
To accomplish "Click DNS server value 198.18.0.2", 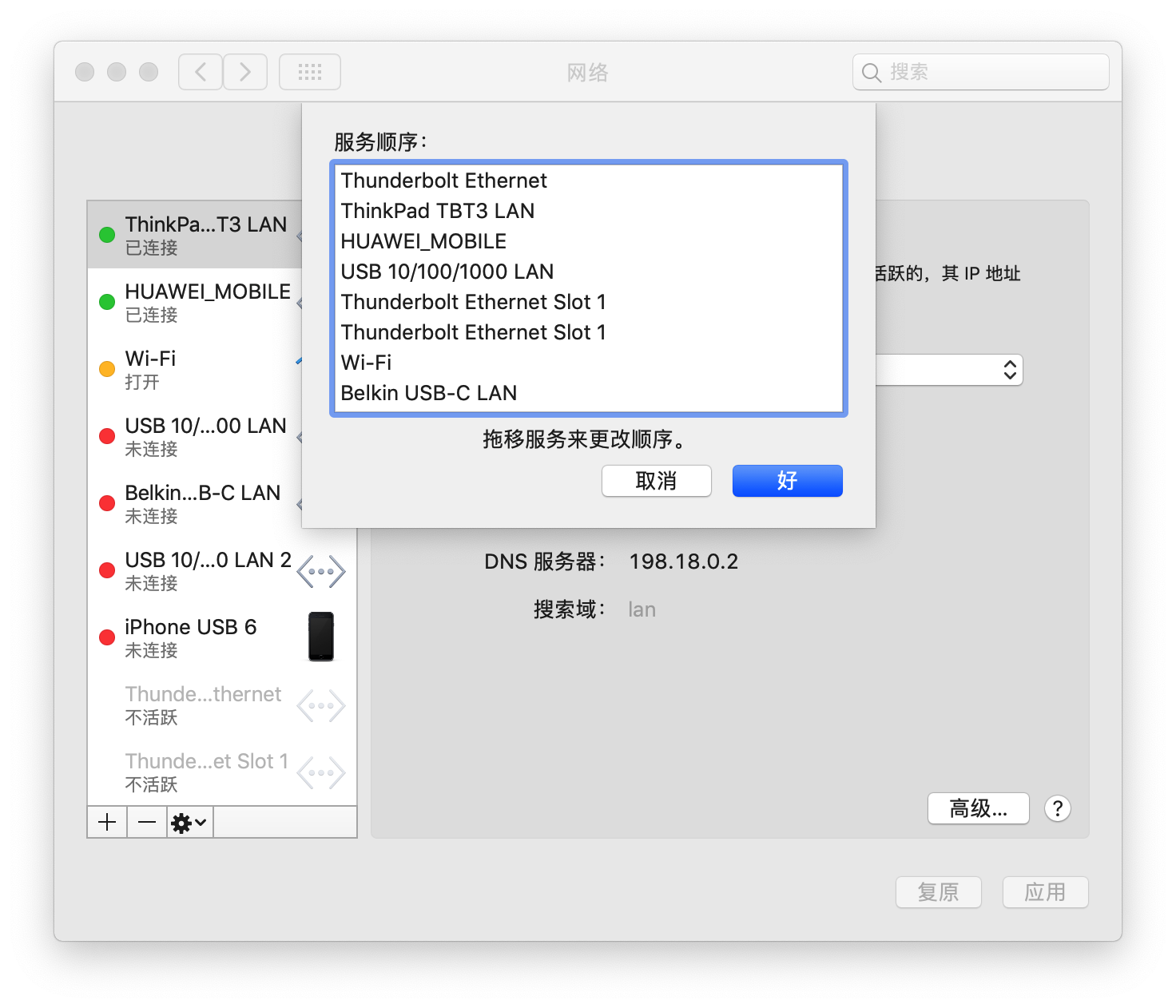I will (684, 562).
